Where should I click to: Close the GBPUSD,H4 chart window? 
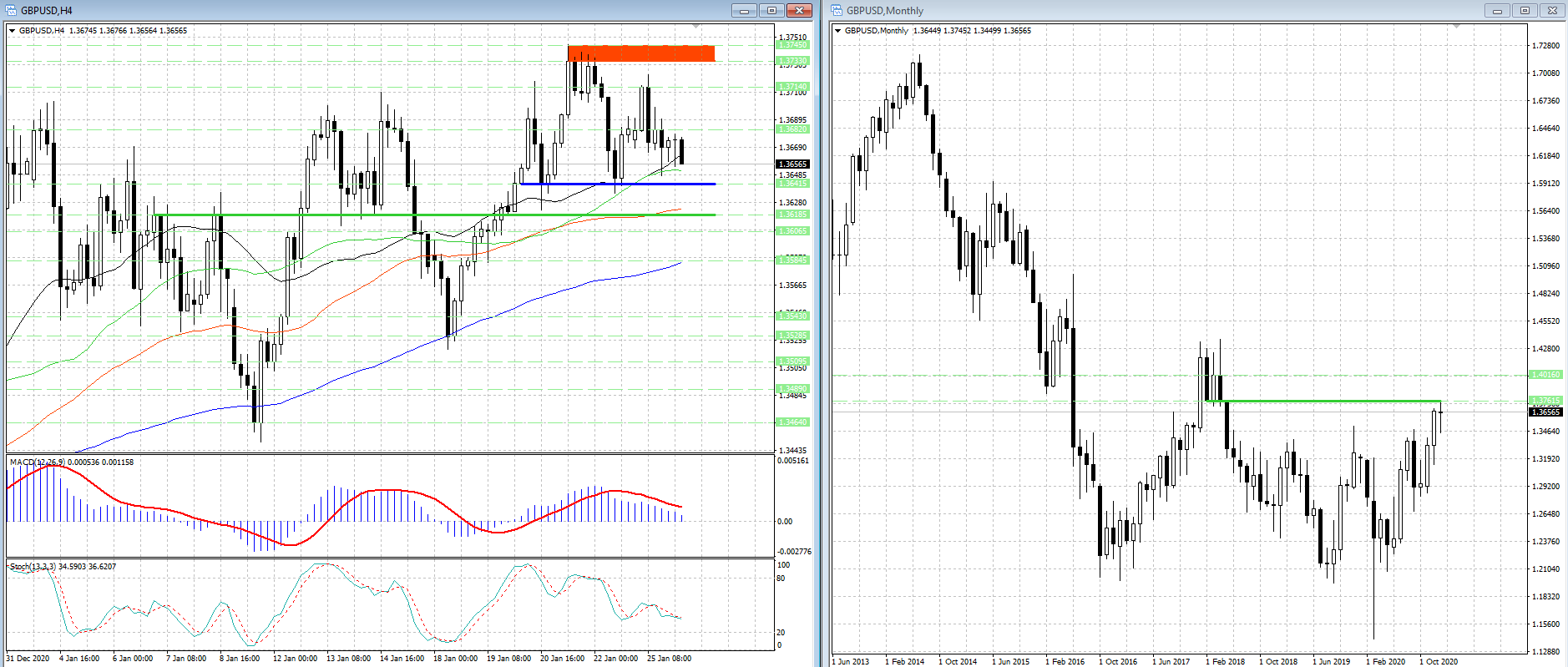point(799,10)
